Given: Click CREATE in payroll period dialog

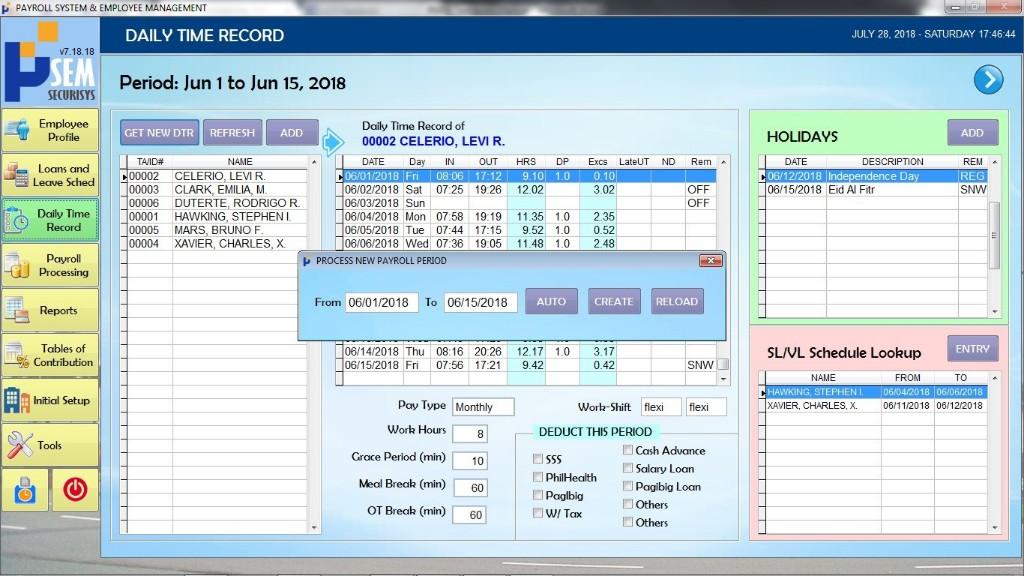Looking at the screenshot, I should [614, 301].
